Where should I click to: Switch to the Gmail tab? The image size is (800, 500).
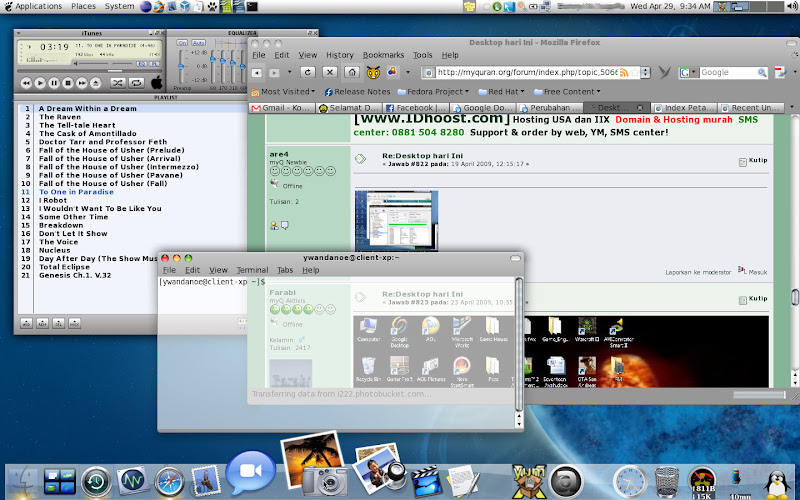(x=282, y=108)
